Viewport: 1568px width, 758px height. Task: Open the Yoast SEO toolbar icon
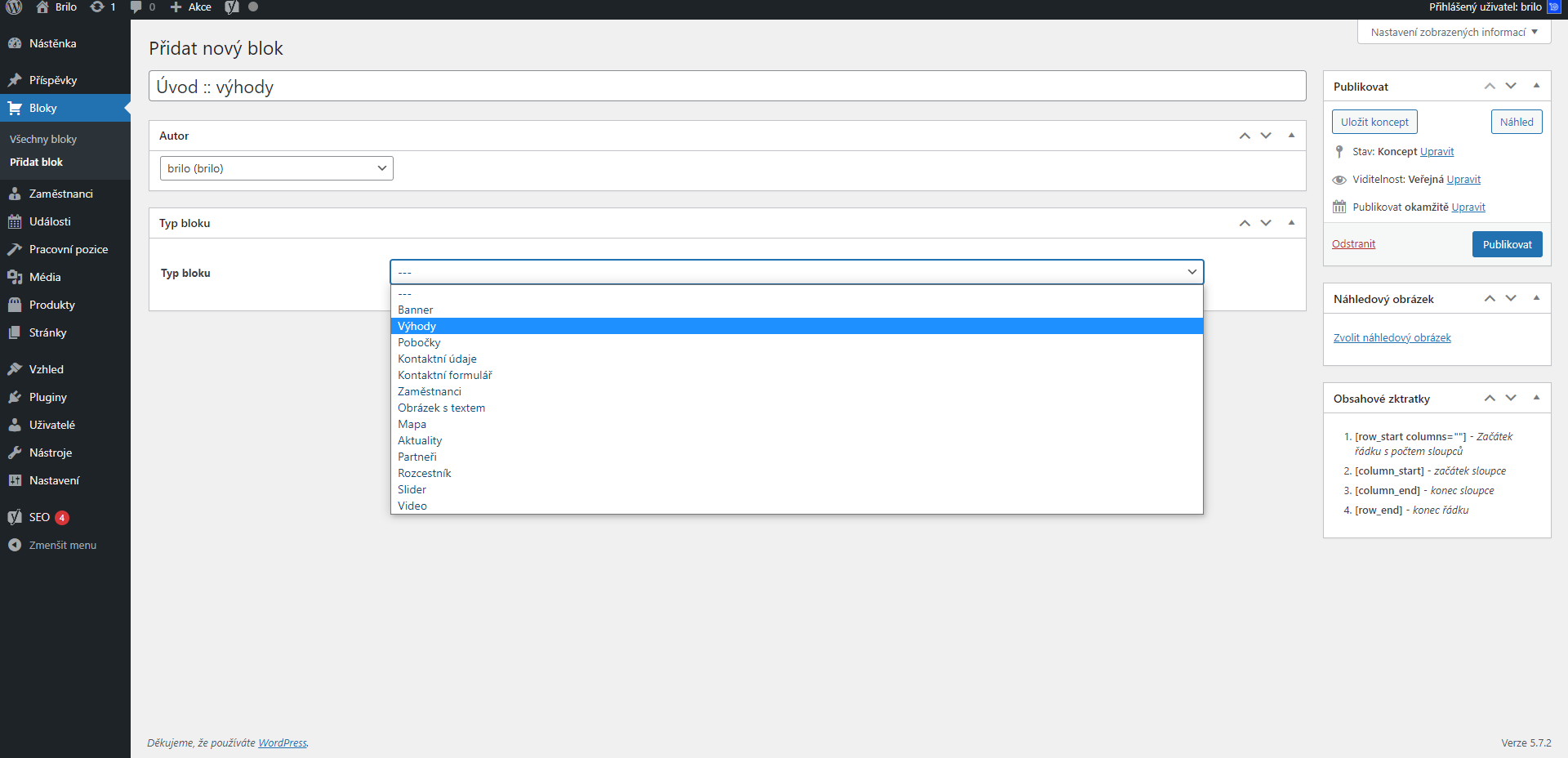coord(232,7)
